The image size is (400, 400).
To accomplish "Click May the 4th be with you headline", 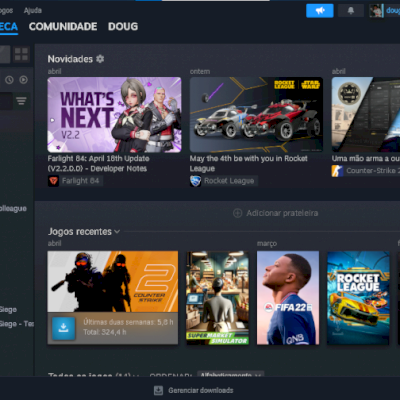I will pos(249,163).
